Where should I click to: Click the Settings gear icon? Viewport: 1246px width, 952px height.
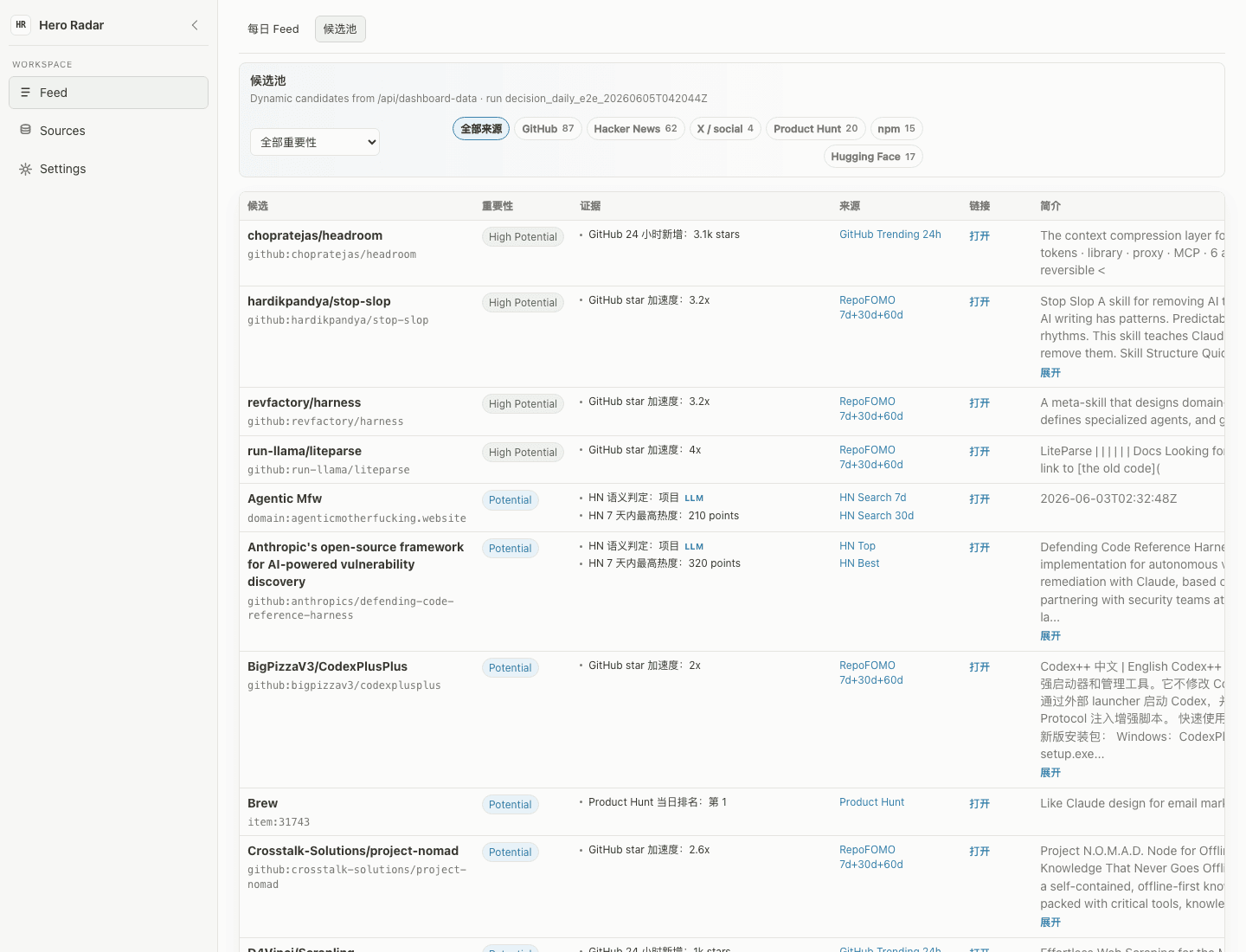pyautogui.click(x=25, y=169)
